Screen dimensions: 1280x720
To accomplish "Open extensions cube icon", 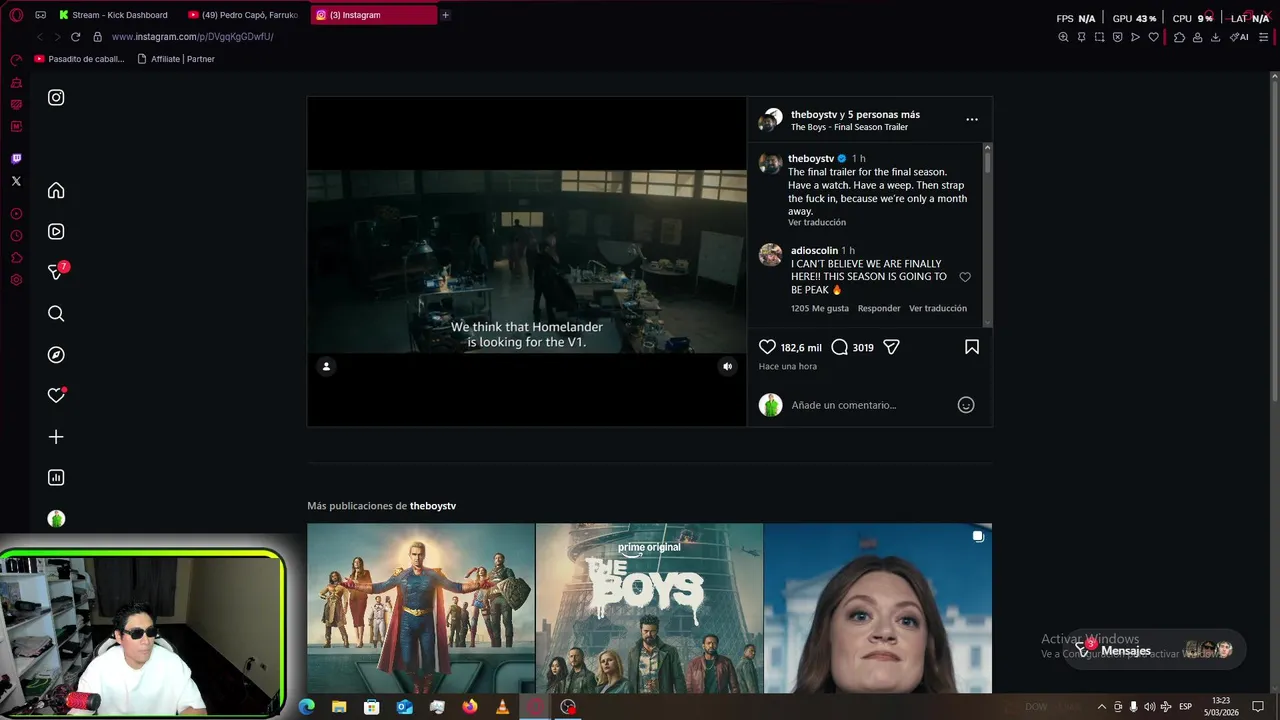I will 1179,37.
